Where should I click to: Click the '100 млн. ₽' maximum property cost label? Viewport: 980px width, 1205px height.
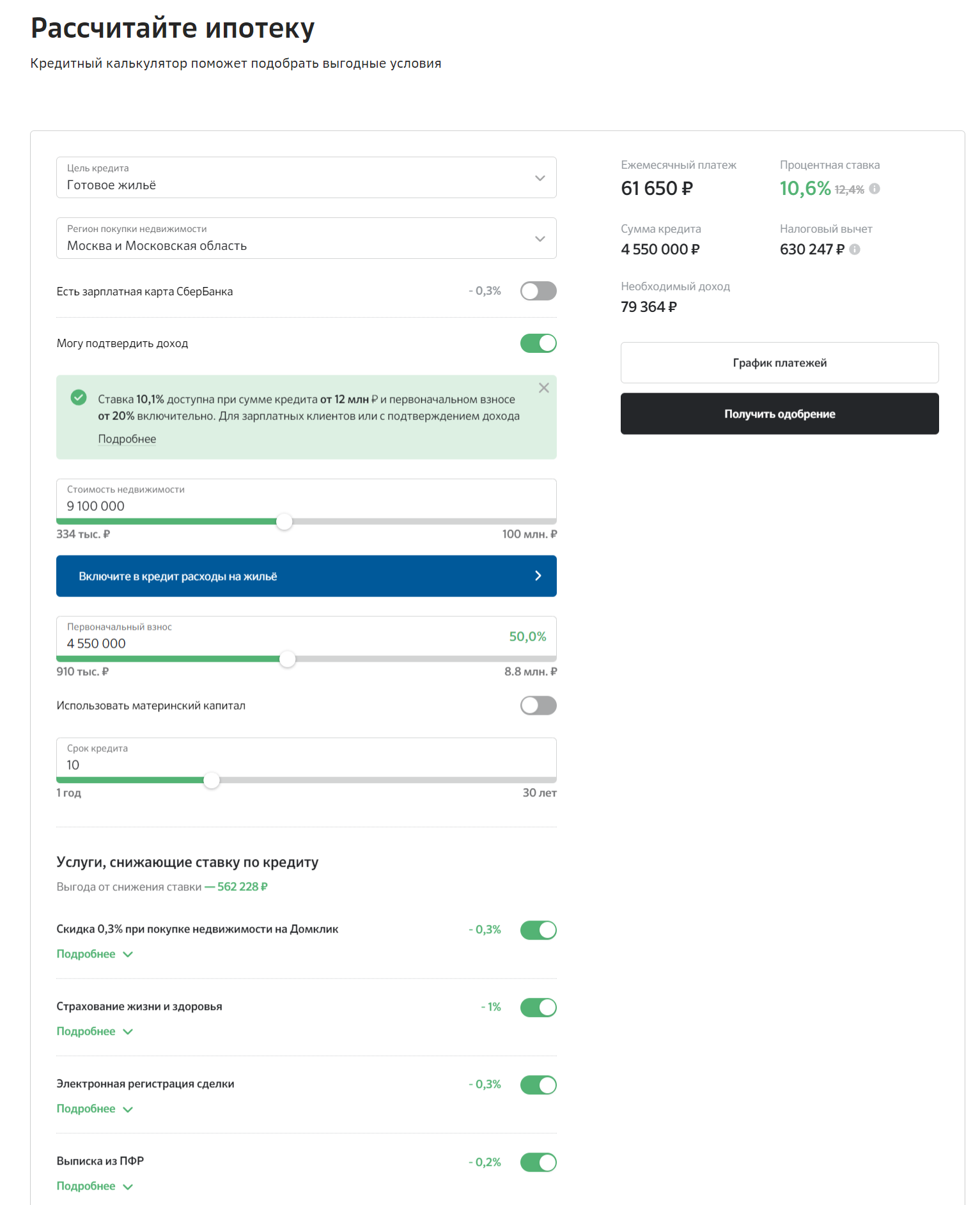(529, 534)
